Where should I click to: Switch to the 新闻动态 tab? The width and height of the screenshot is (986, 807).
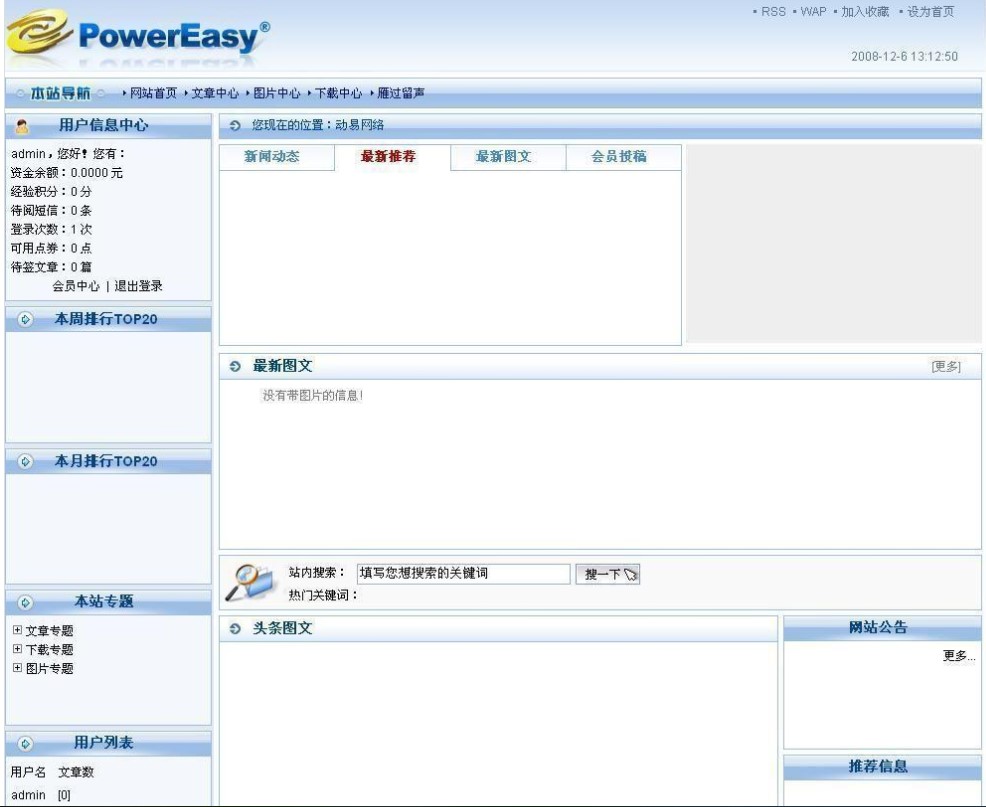point(272,157)
